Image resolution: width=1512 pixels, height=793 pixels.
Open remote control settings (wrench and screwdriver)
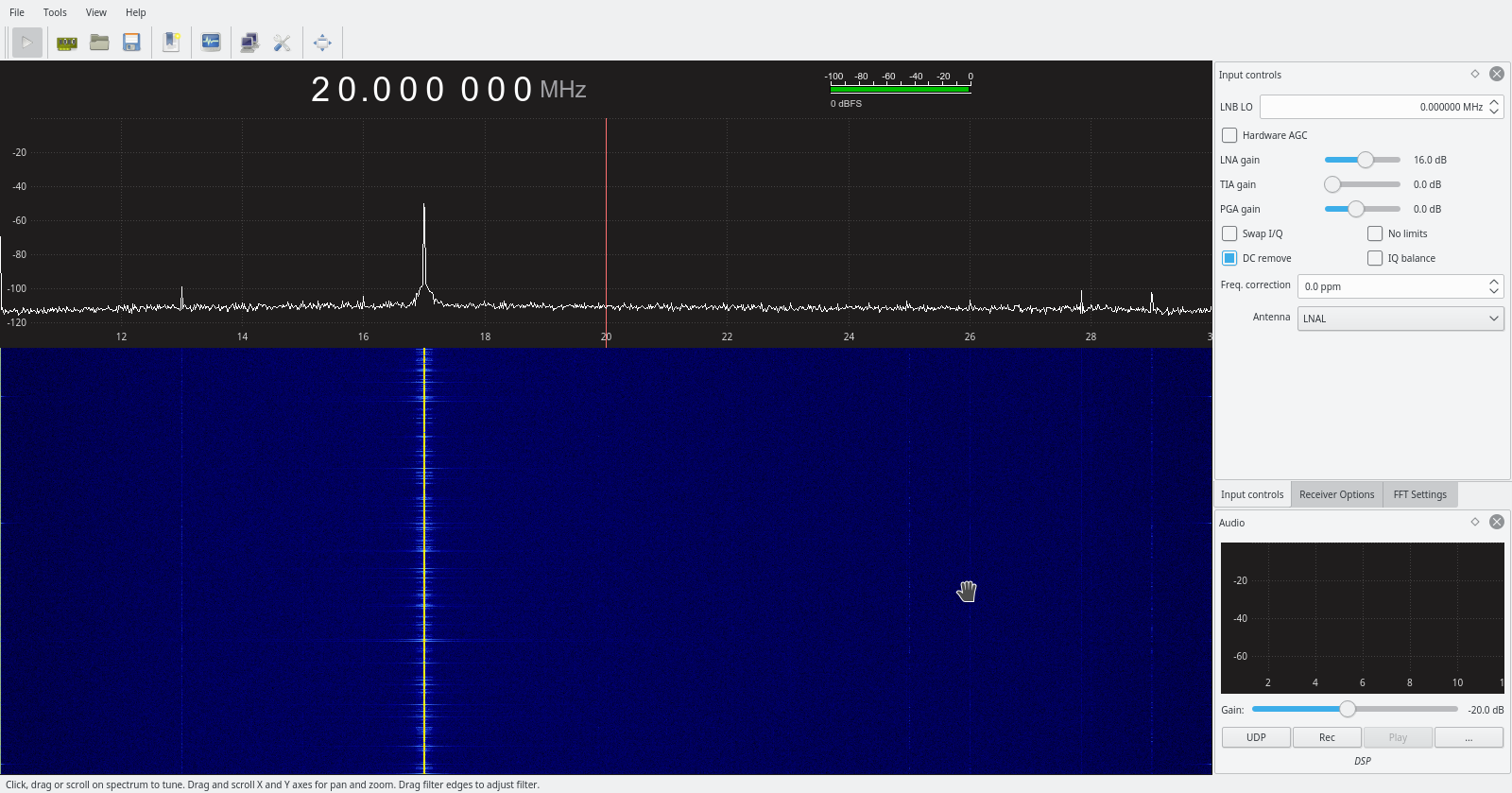click(282, 43)
